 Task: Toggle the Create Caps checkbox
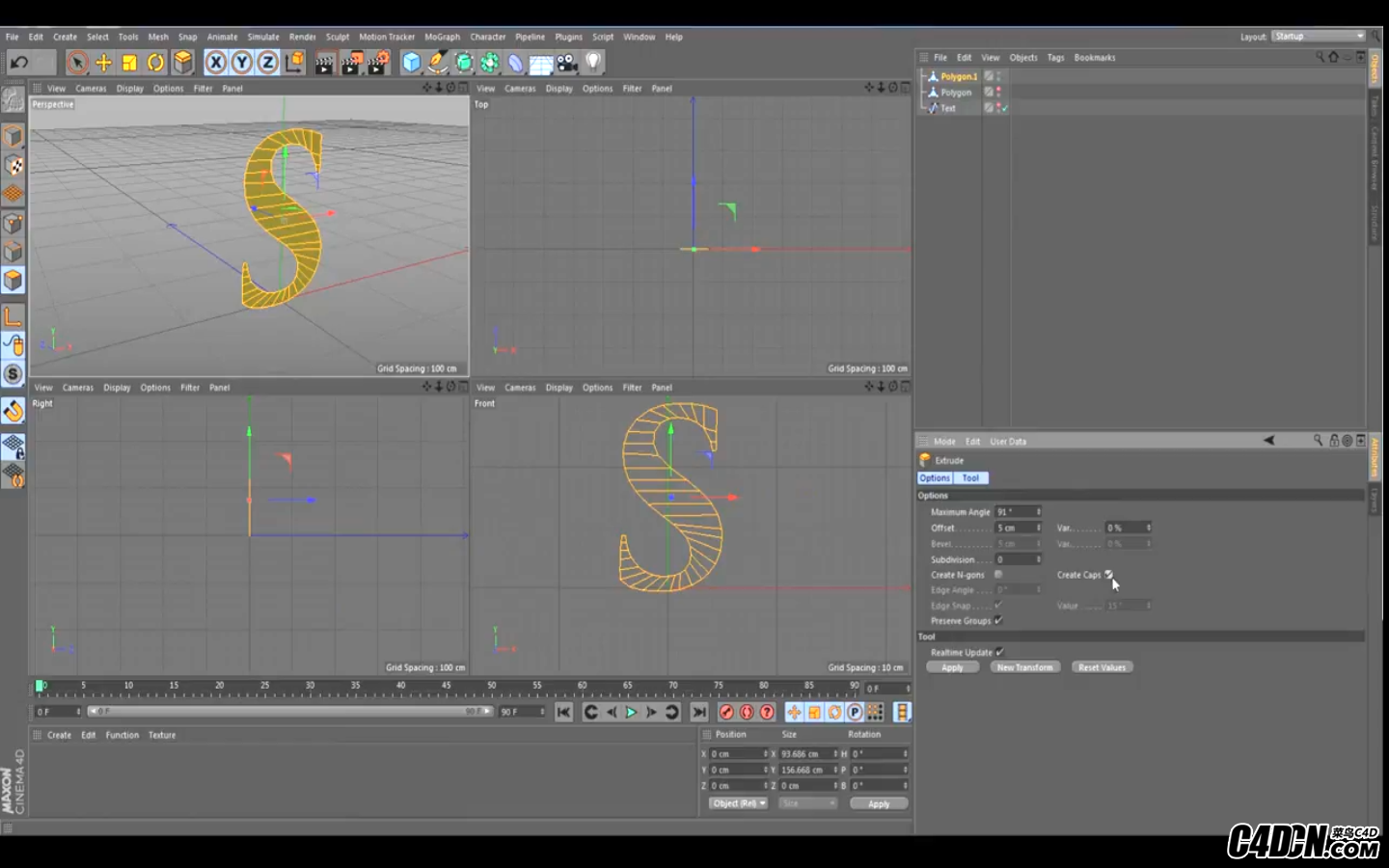1108,575
